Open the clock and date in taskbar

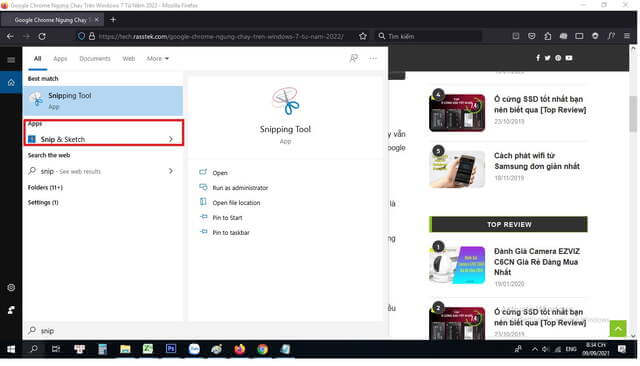tap(596, 349)
